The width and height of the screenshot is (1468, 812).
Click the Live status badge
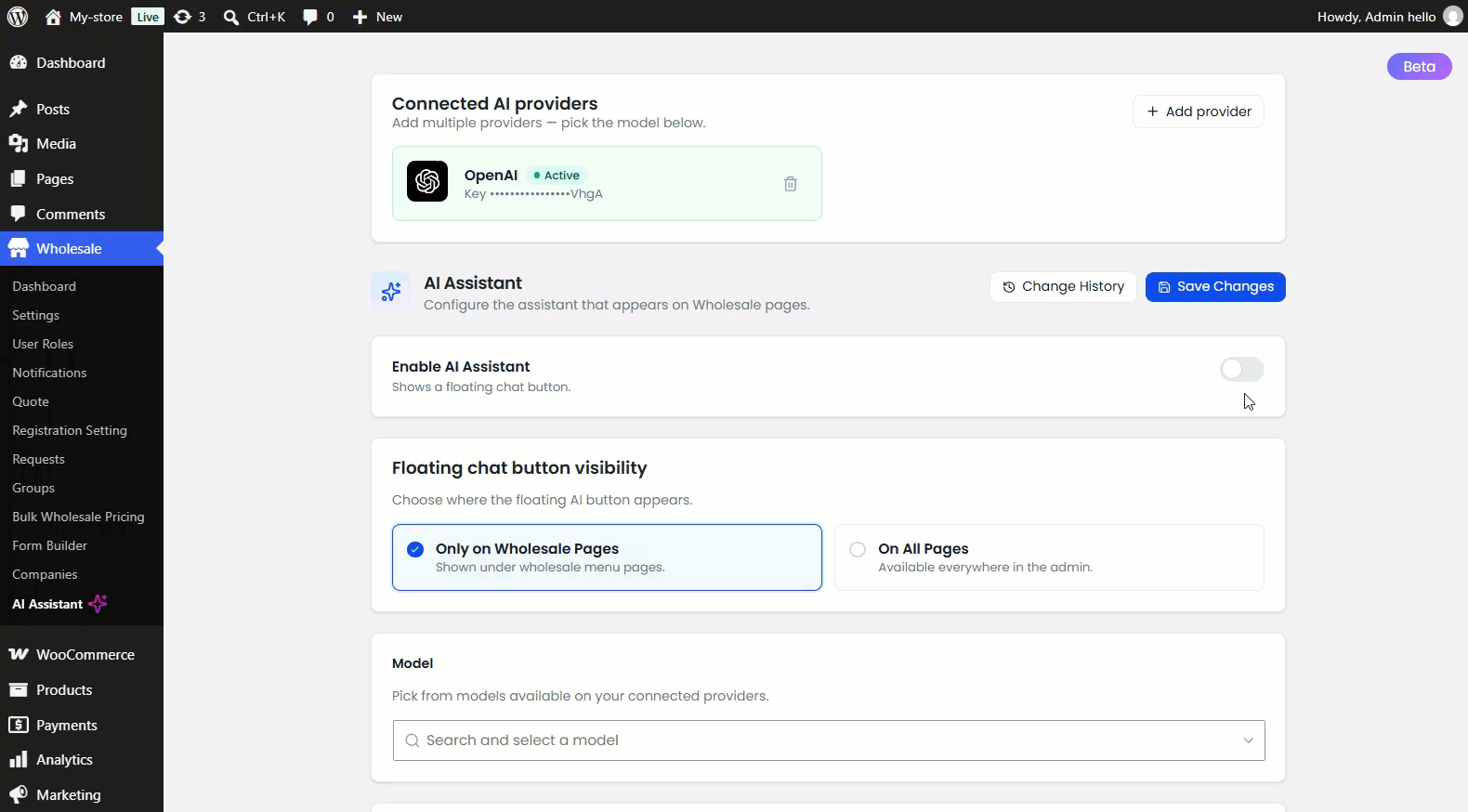(x=148, y=17)
